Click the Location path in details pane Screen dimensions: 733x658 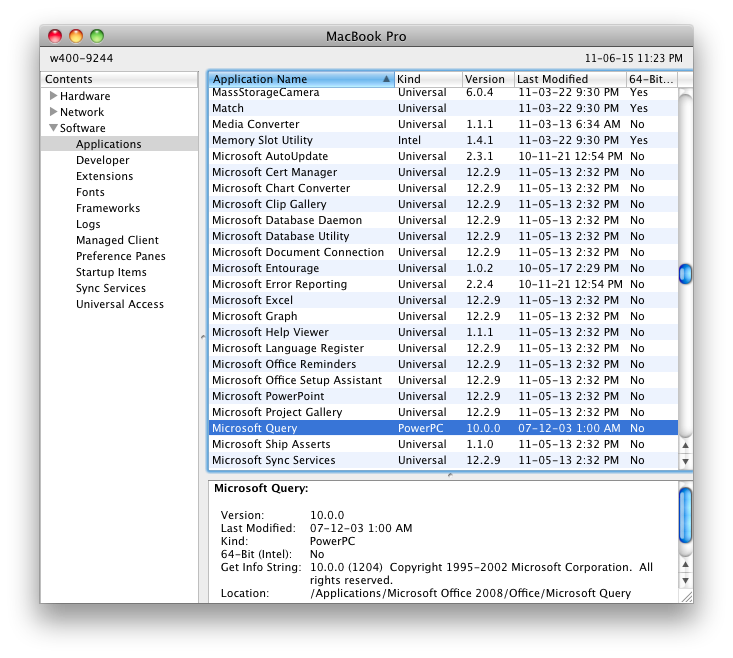click(470, 593)
